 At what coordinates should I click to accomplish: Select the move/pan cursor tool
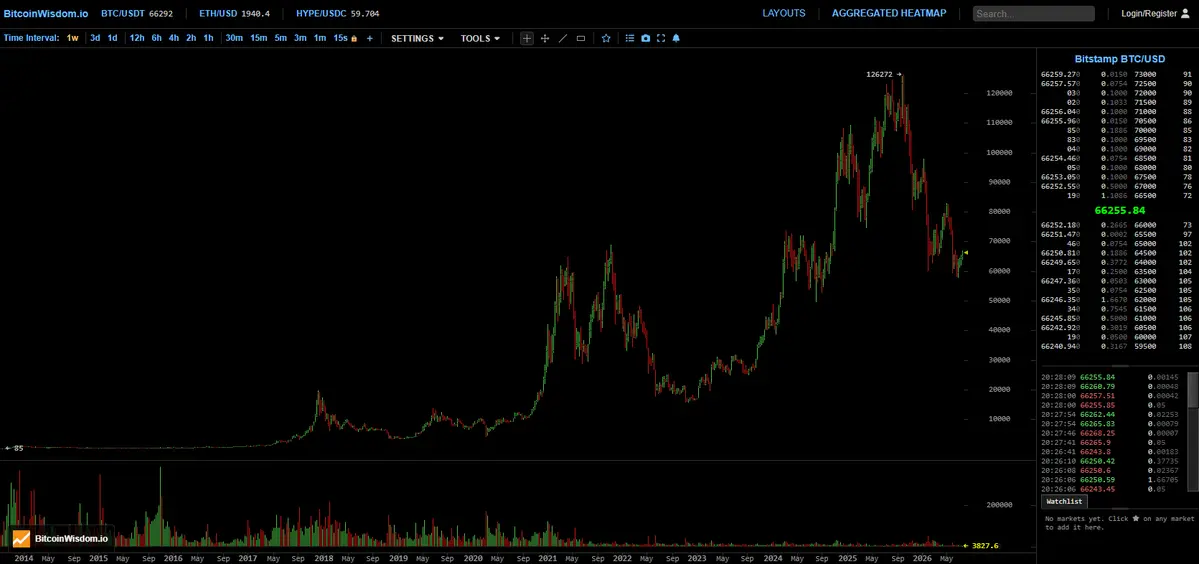point(545,38)
